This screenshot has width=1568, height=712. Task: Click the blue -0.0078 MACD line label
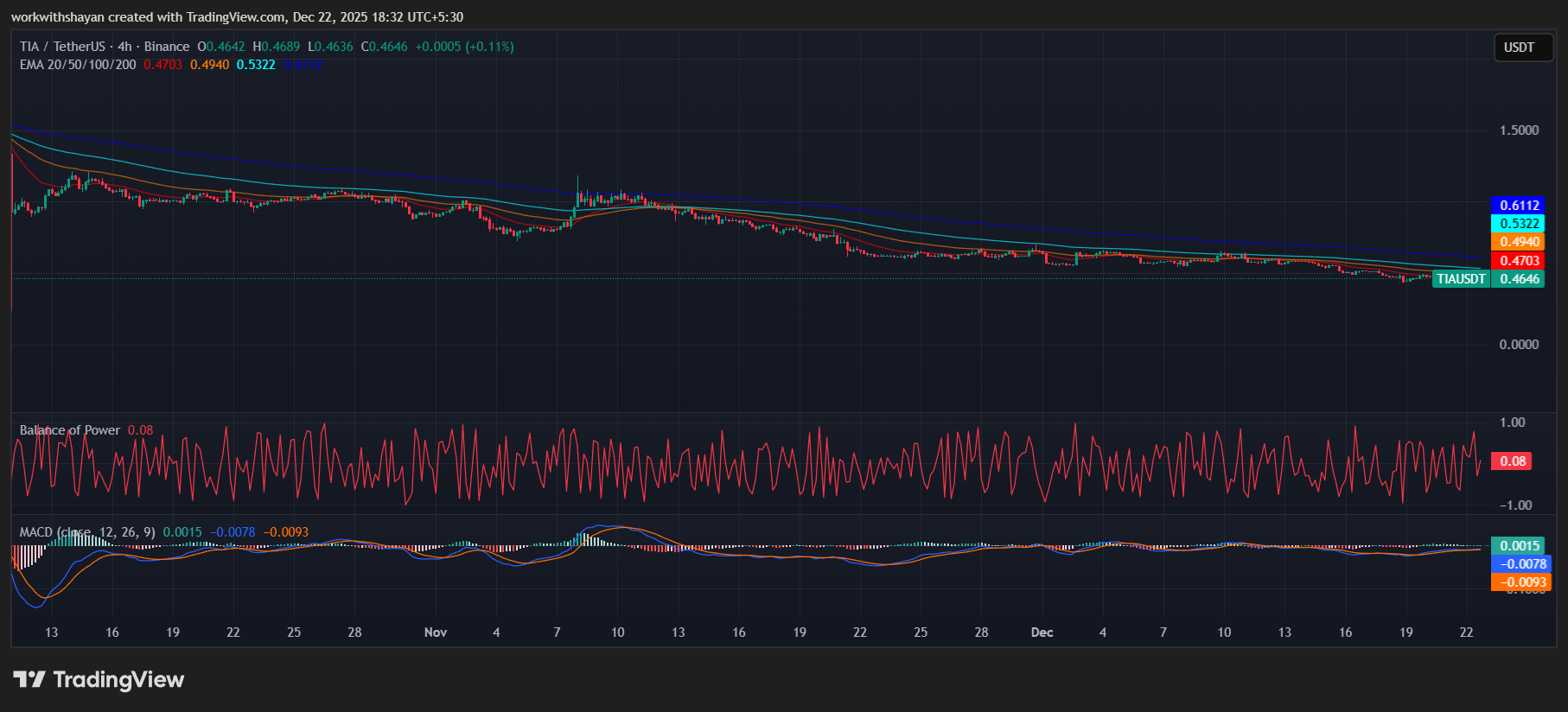(x=1521, y=564)
